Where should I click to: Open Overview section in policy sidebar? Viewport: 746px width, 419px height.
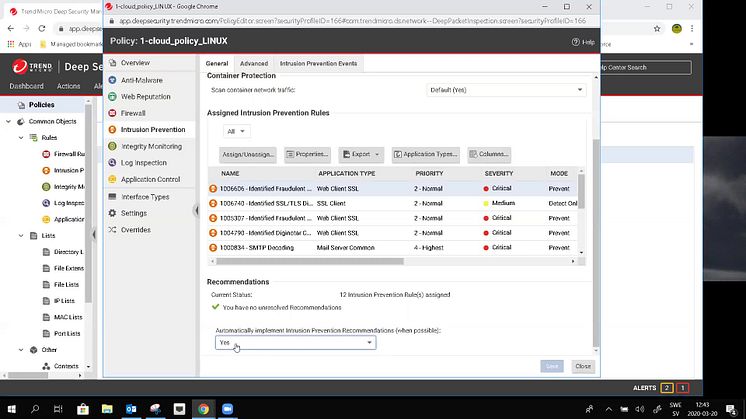coord(135,63)
